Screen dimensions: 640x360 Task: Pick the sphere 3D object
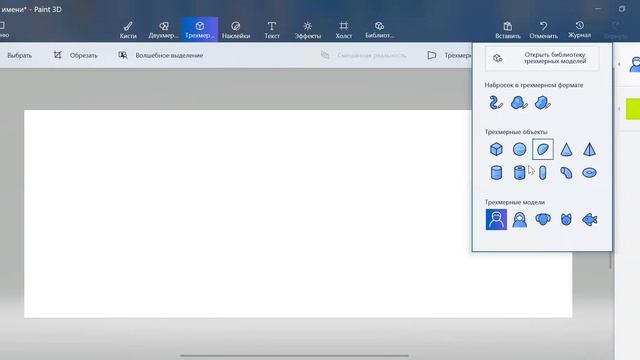coord(519,149)
